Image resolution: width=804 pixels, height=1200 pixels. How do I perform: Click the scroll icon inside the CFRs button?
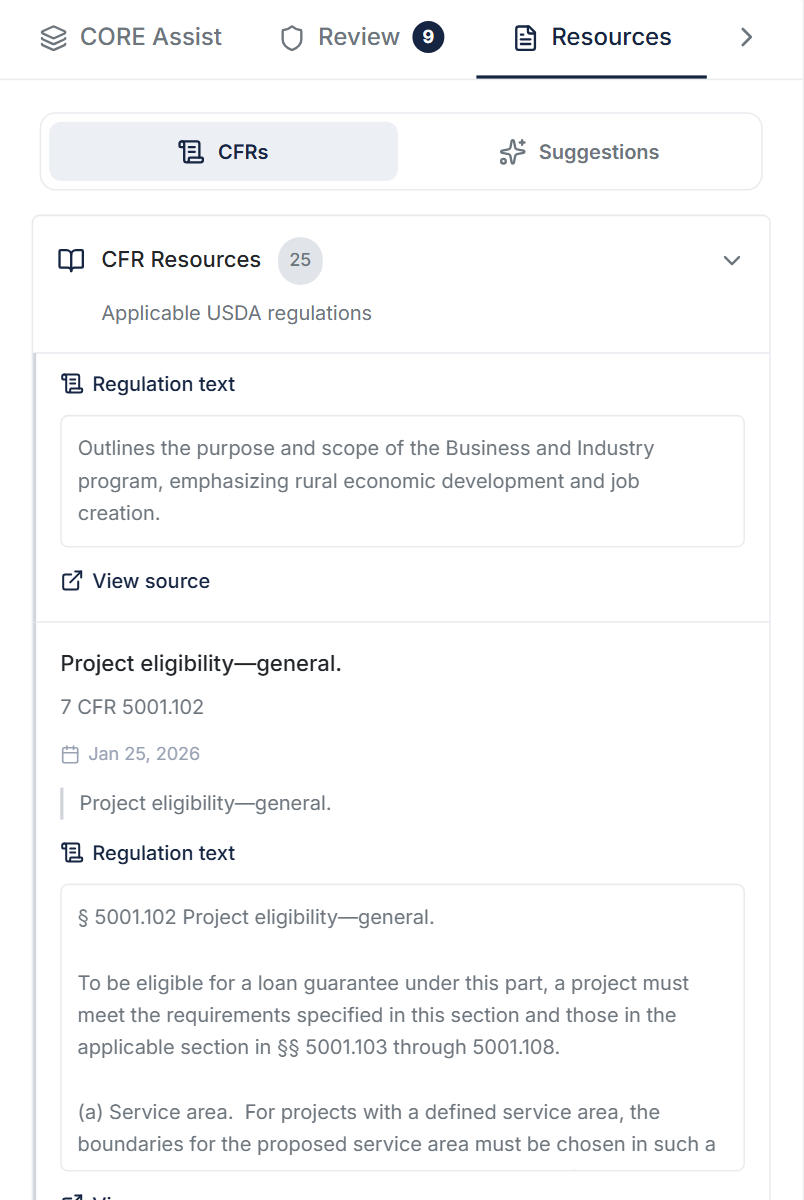point(191,152)
